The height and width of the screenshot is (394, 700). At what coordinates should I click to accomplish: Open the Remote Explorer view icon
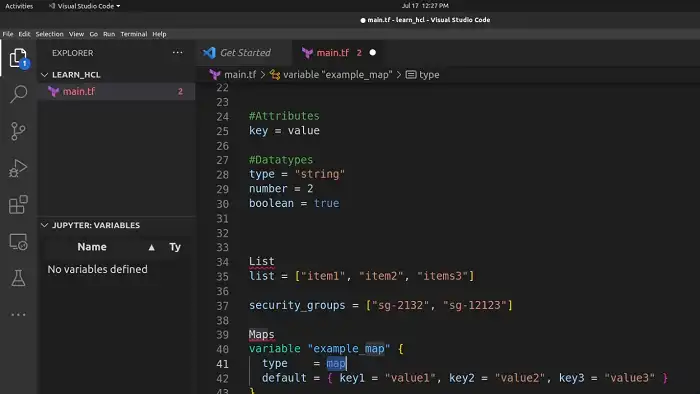[x=18, y=242]
